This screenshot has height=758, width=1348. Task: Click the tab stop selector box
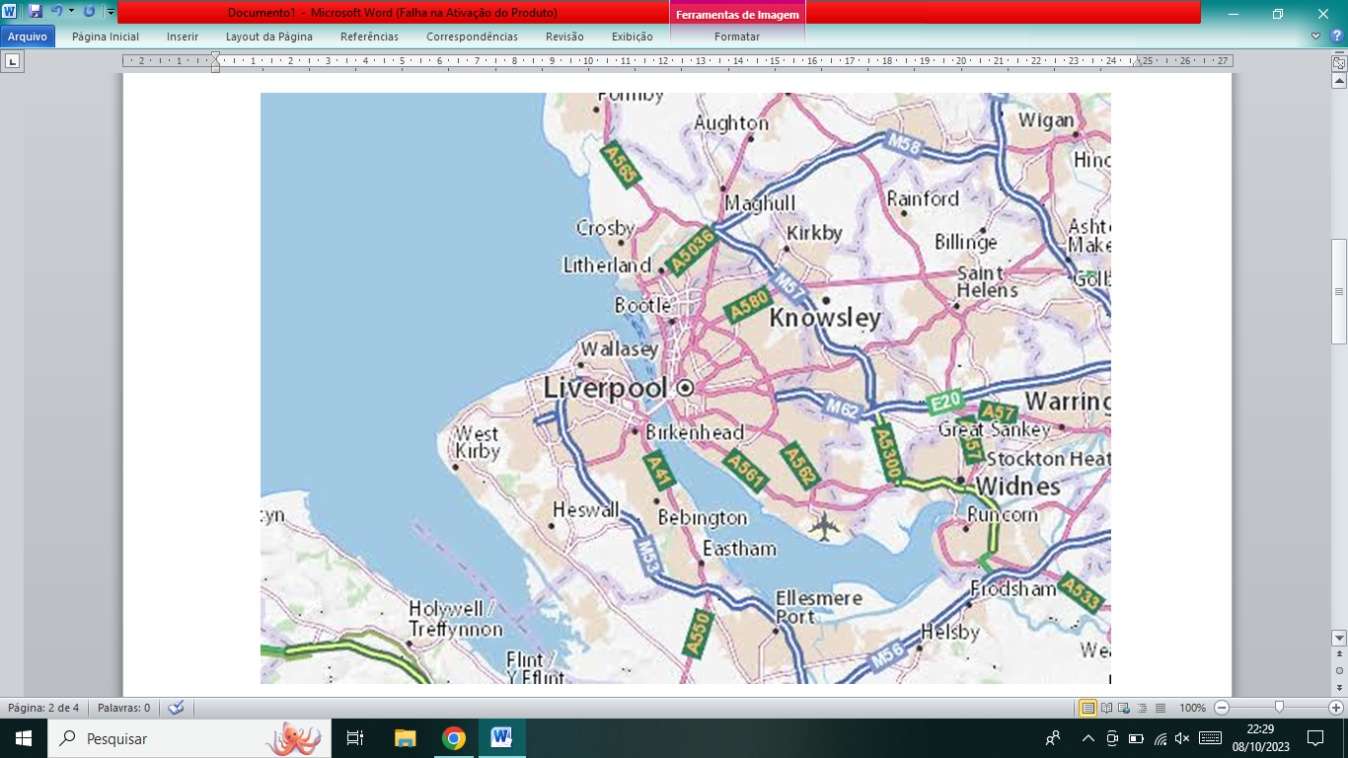pos(12,61)
